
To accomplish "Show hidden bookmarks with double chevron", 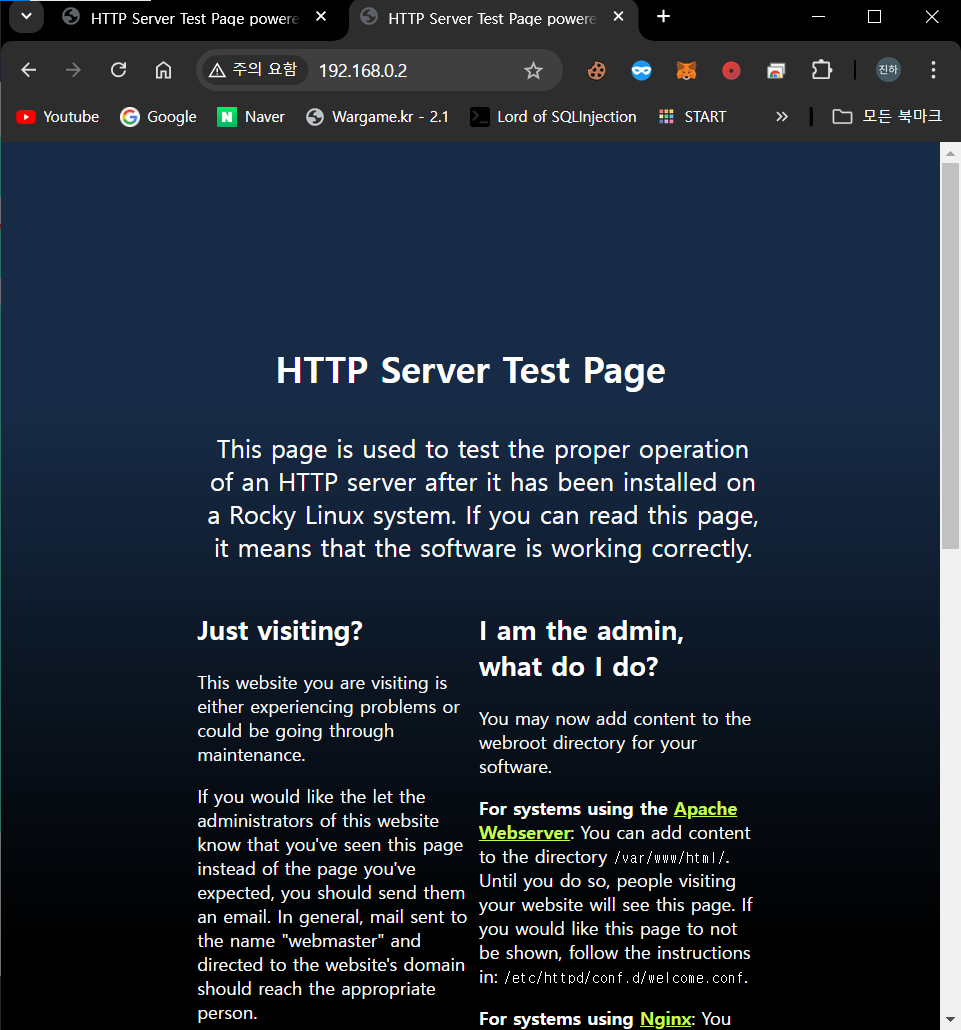I will (782, 117).
